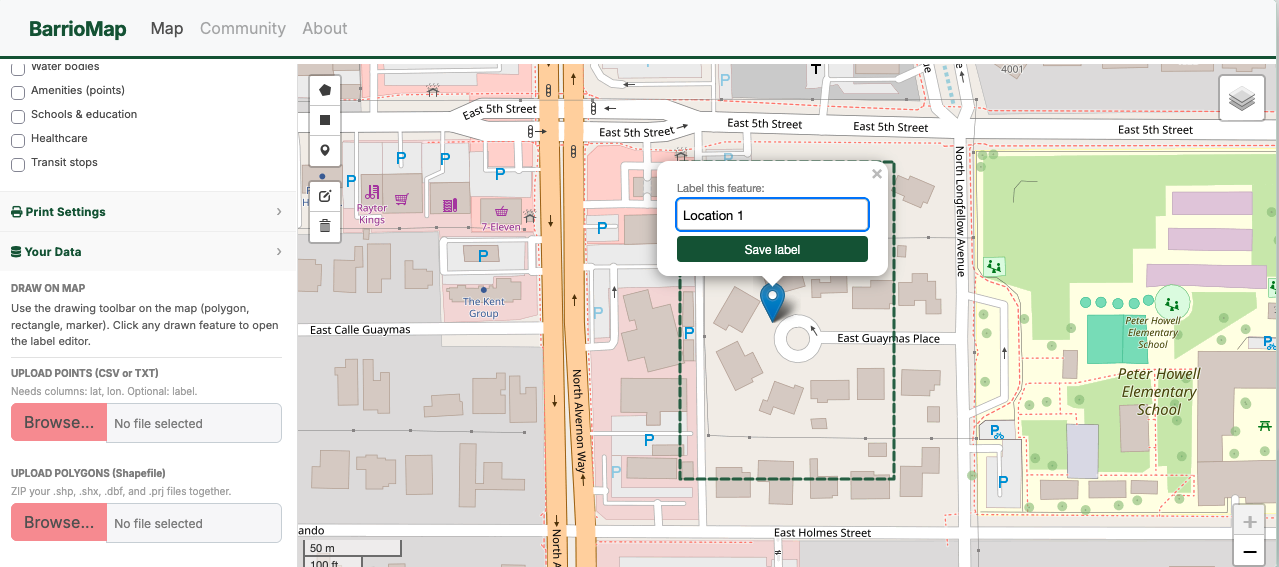1279x567 pixels.
Task: Click the East Holmes Street label
Action: 822,533
